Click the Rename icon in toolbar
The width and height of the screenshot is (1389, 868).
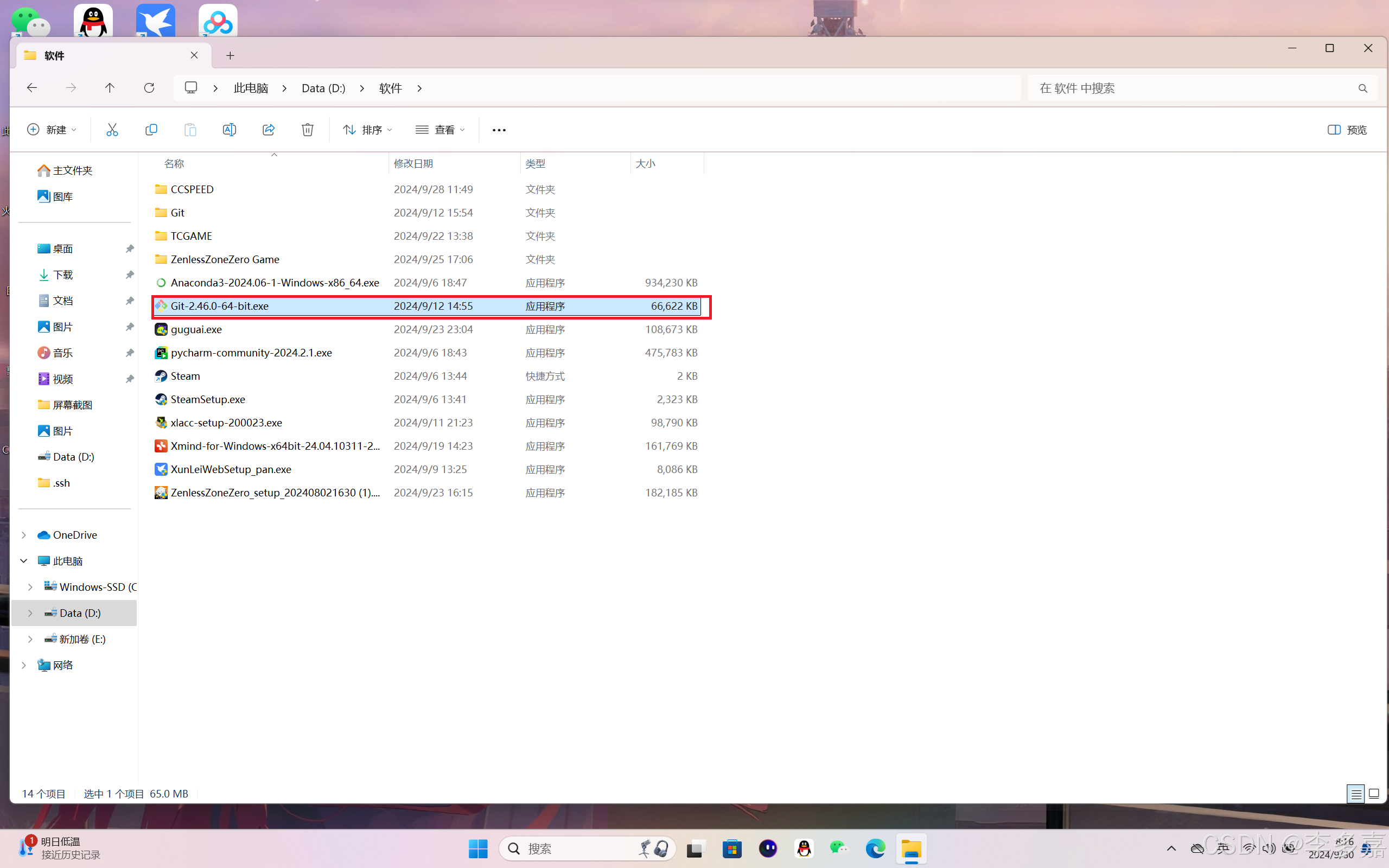(x=229, y=130)
